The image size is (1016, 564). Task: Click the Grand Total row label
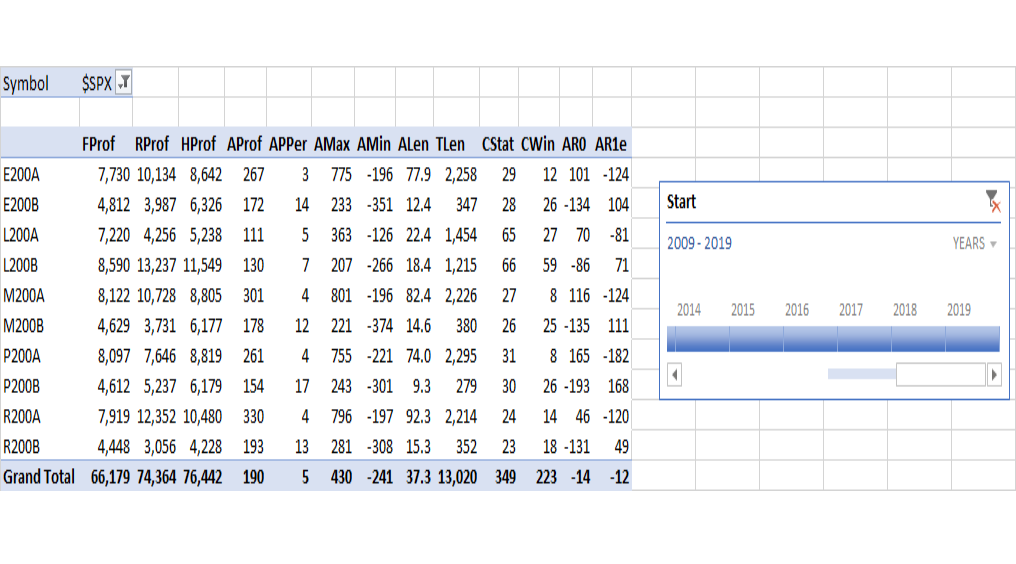[x=39, y=477]
